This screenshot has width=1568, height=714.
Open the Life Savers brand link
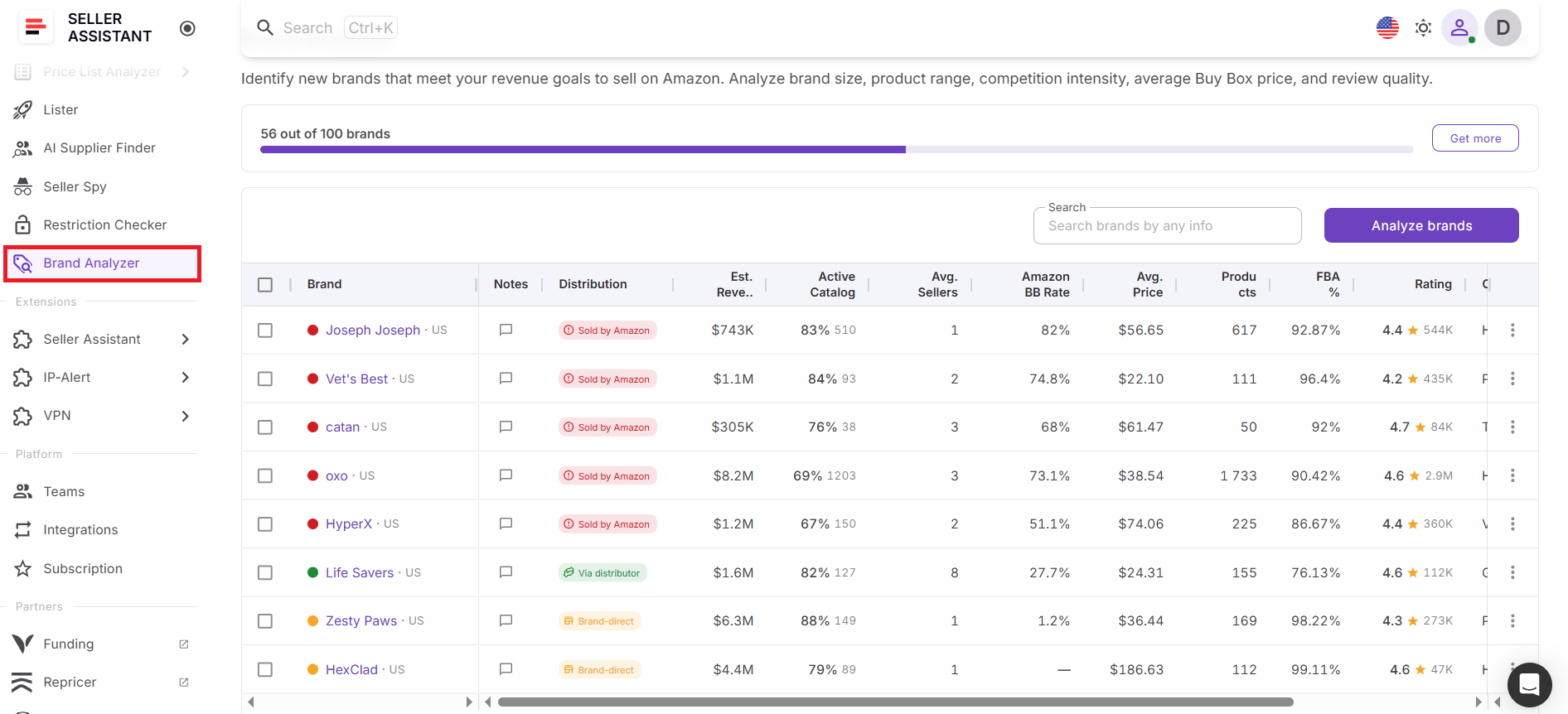360,572
